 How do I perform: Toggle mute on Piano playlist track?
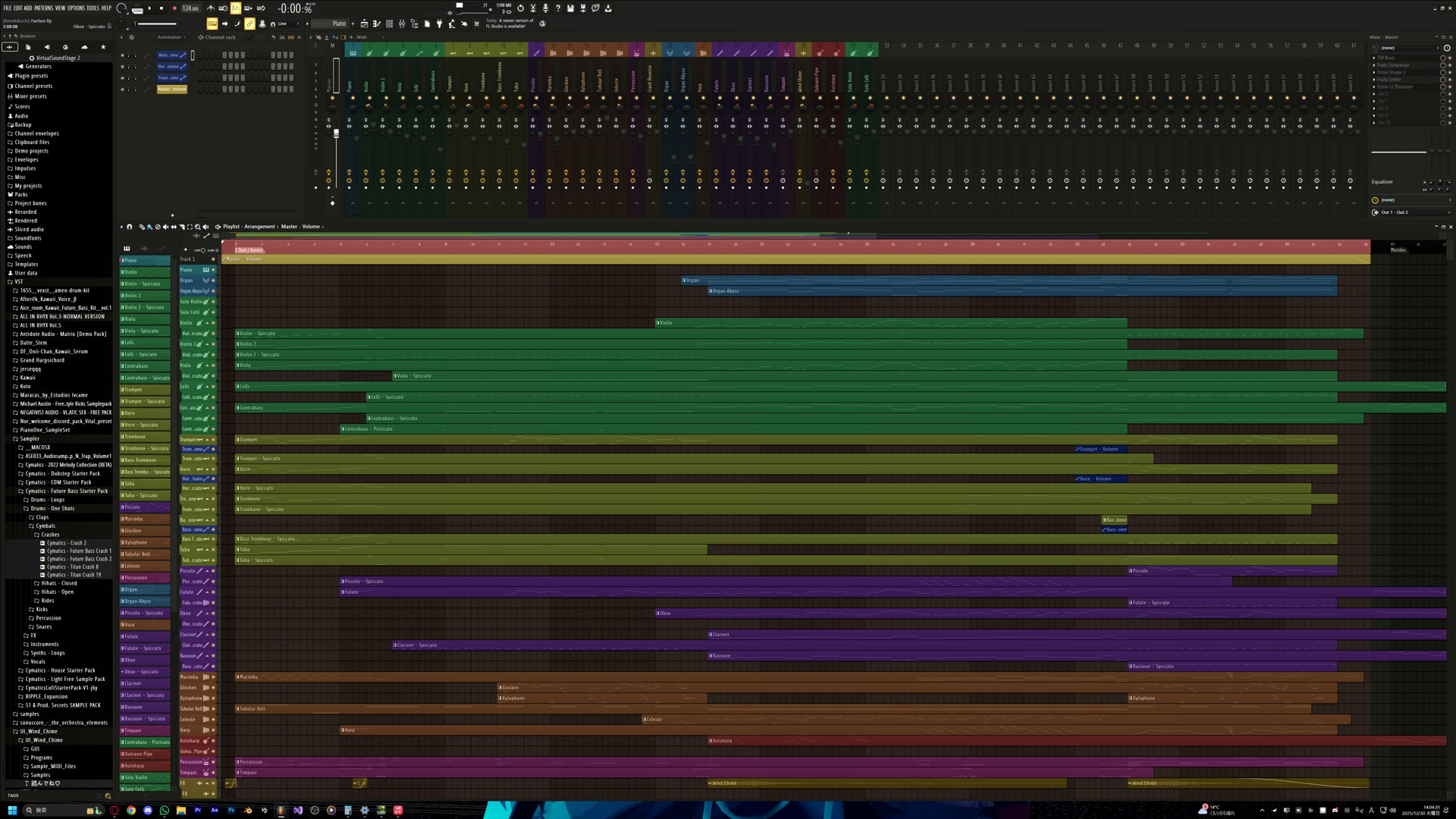[213, 270]
